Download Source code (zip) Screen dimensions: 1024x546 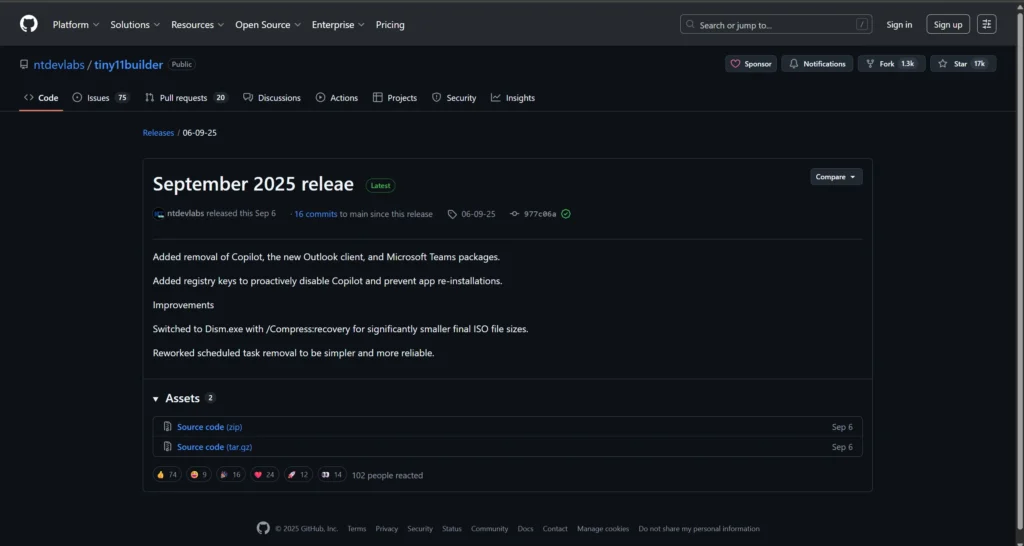coord(201,427)
